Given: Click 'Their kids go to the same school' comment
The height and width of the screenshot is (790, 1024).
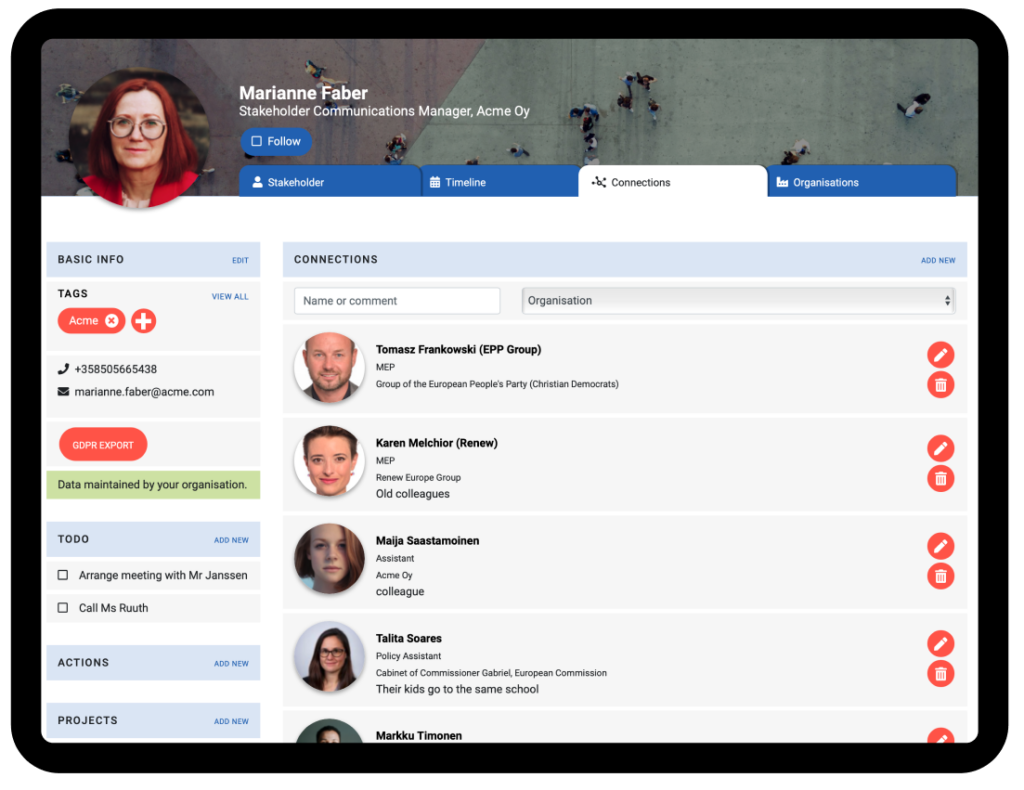Looking at the screenshot, I should [457, 689].
